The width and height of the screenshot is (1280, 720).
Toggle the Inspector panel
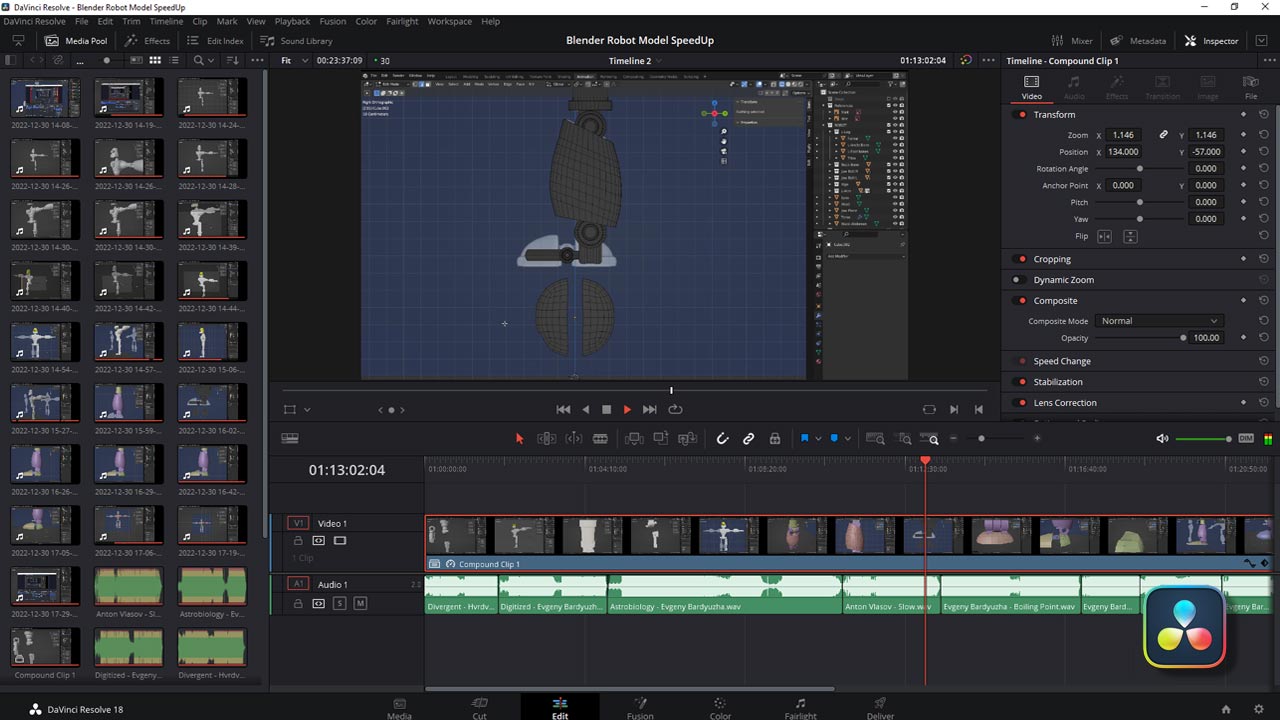[x=1211, y=41]
